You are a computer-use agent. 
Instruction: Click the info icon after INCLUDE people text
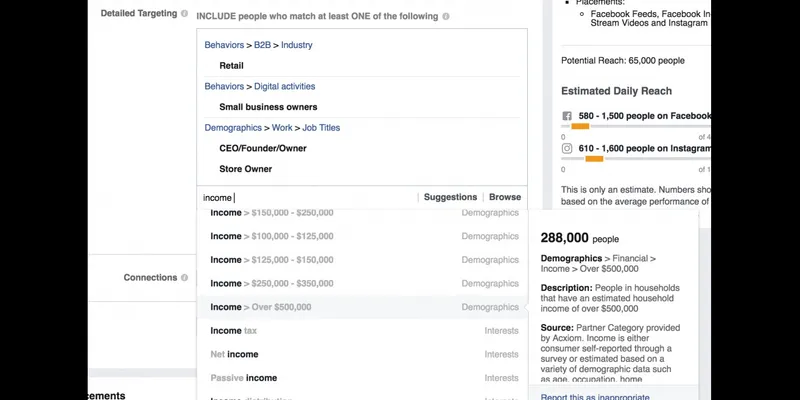446,16
